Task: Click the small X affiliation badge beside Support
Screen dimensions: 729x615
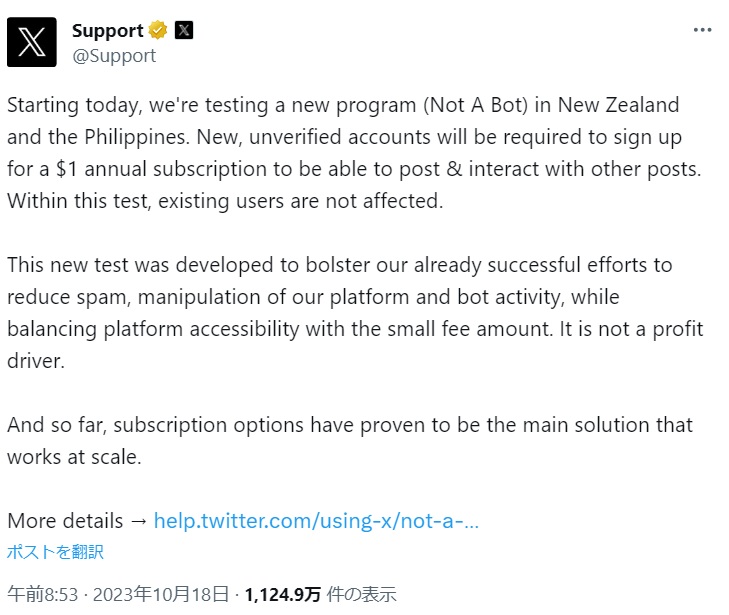Action: coord(184,30)
